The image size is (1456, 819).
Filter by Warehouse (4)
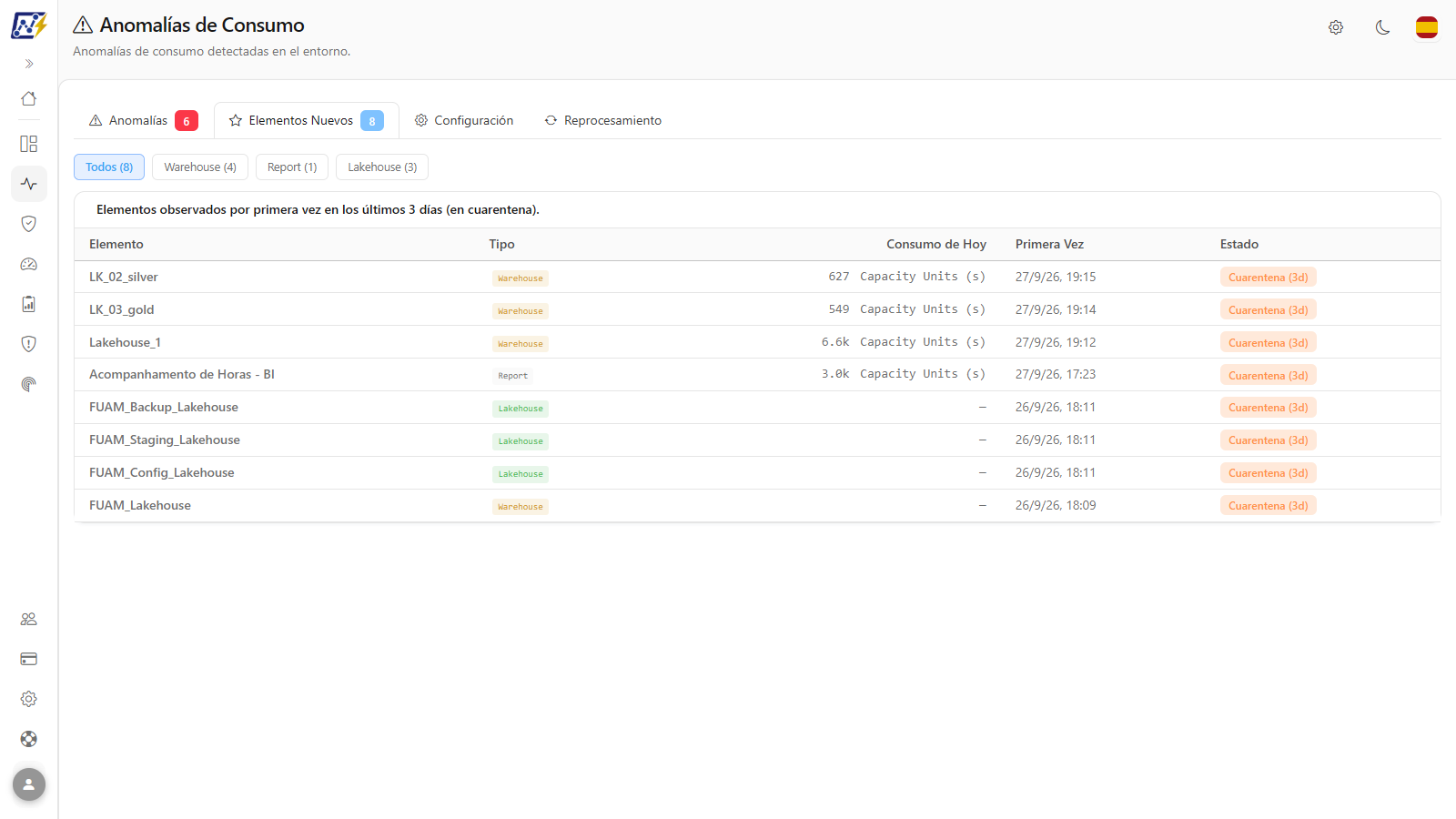click(x=200, y=167)
